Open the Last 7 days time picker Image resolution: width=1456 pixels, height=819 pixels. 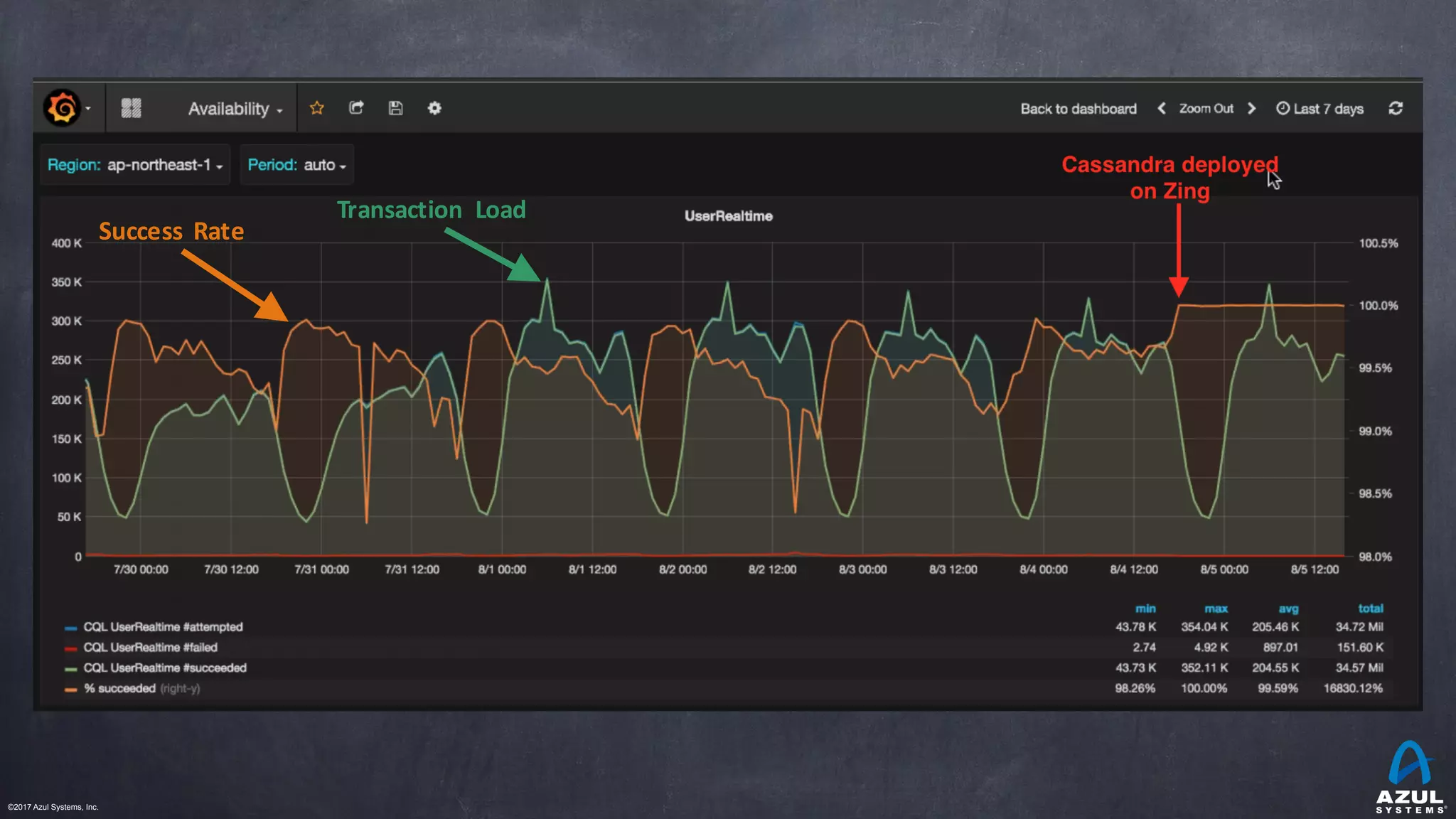[x=1320, y=109]
